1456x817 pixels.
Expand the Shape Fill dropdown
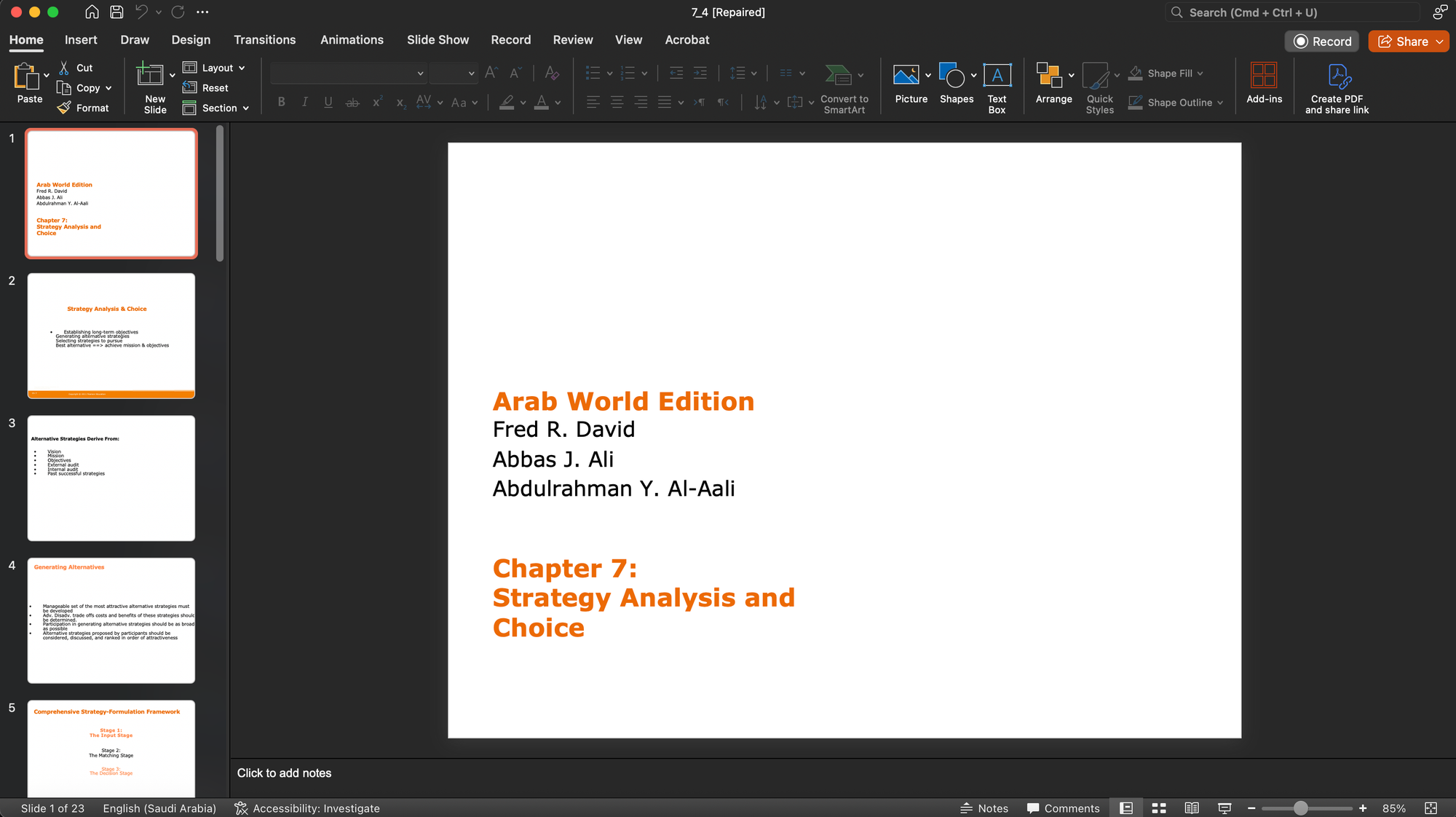pyautogui.click(x=1200, y=73)
